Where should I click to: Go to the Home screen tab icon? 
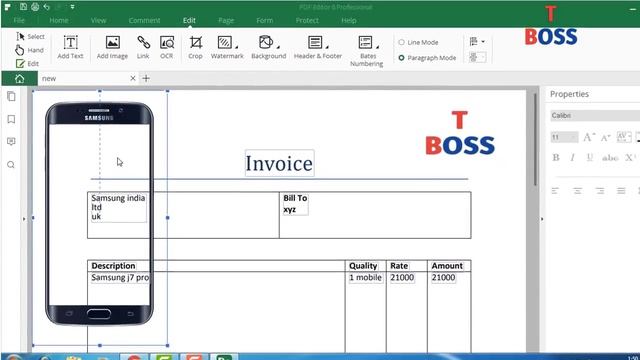pos(20,78)
